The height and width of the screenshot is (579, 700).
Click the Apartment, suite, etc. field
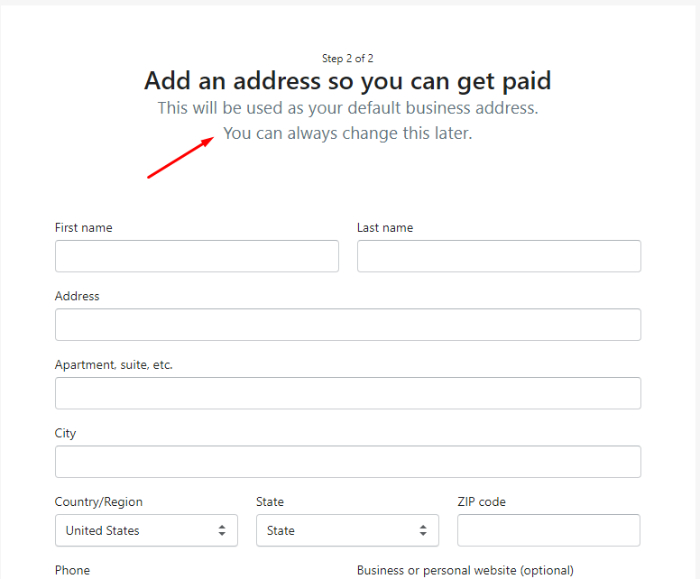pos(348,393)
